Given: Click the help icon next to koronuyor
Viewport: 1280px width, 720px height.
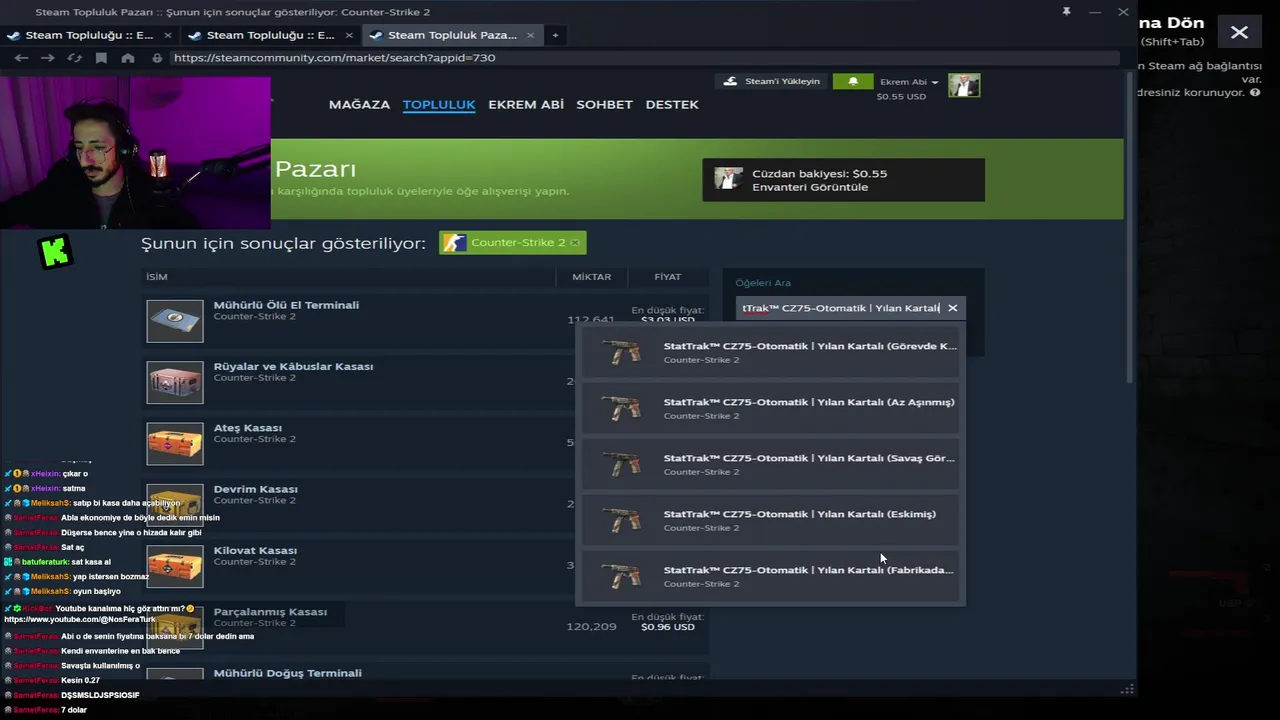Looking at the screenshot, I should tap(1255, 92).
